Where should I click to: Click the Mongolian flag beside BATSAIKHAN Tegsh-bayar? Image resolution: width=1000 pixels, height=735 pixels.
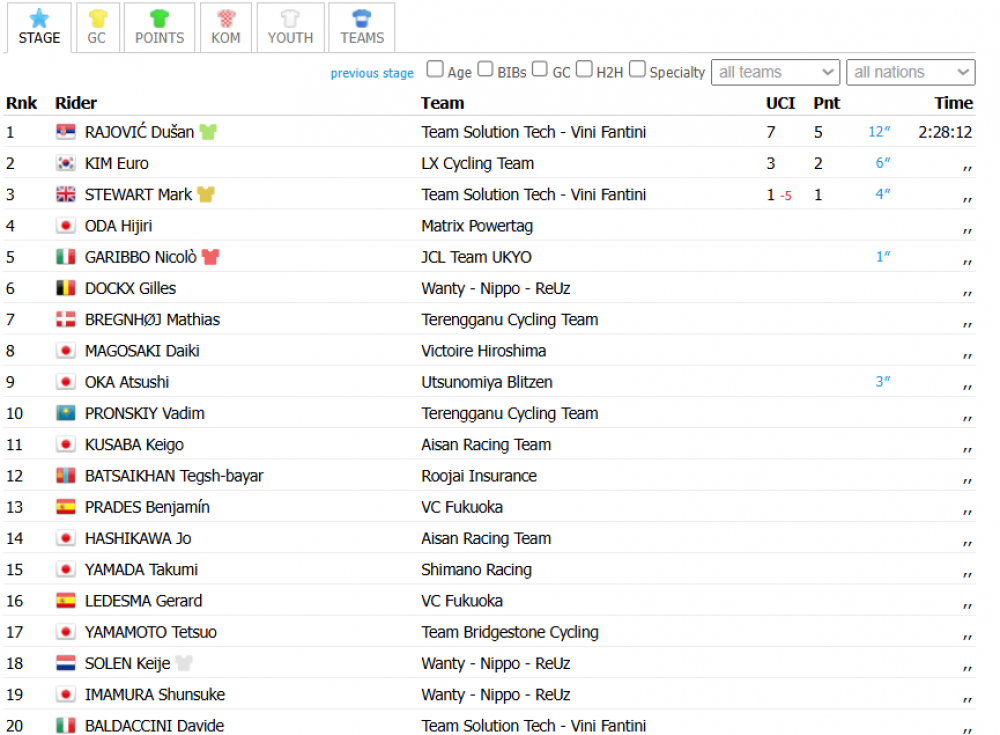[66, 476]
